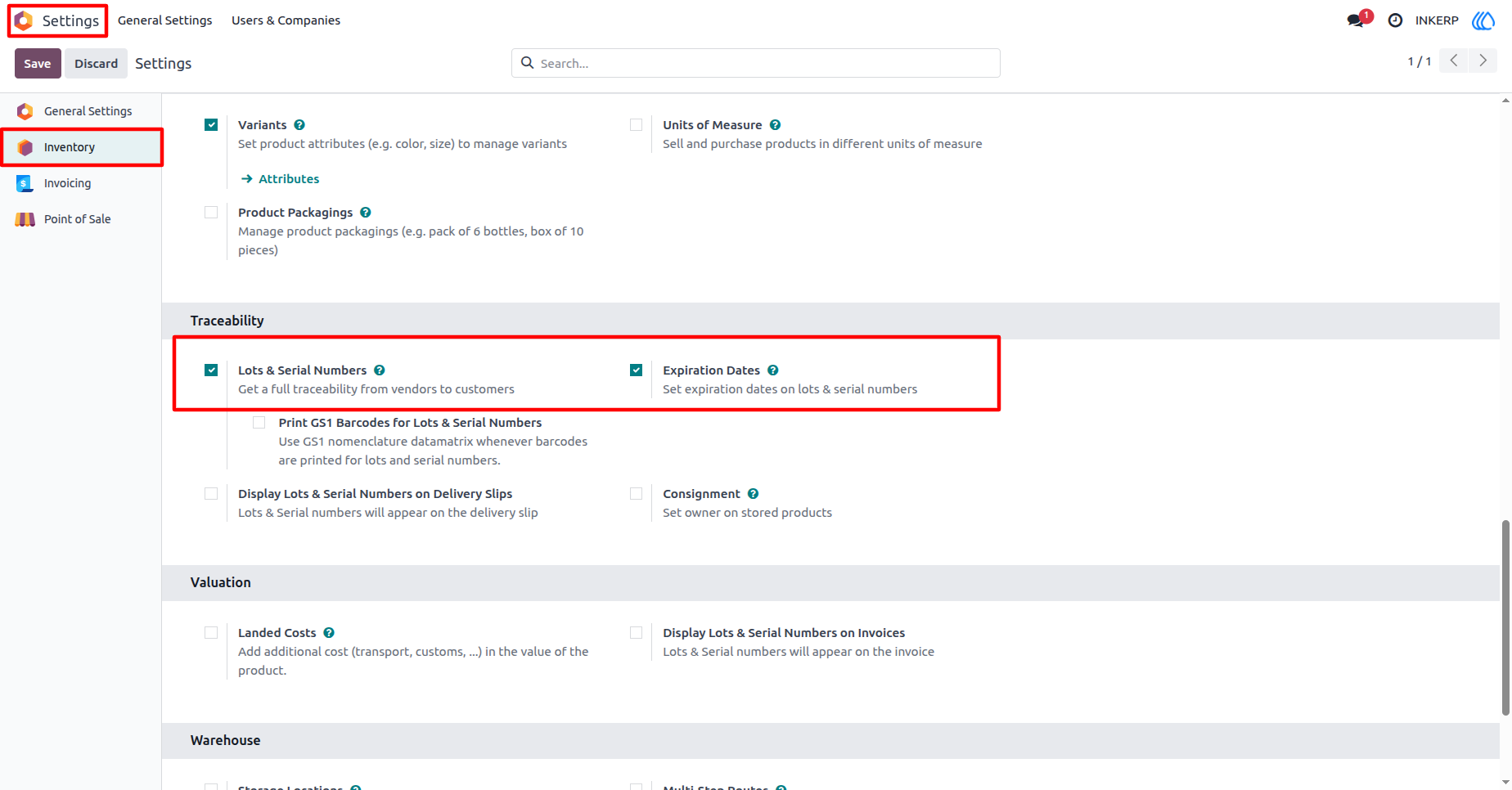Click the blue user avatar logo

(1483, 20)
